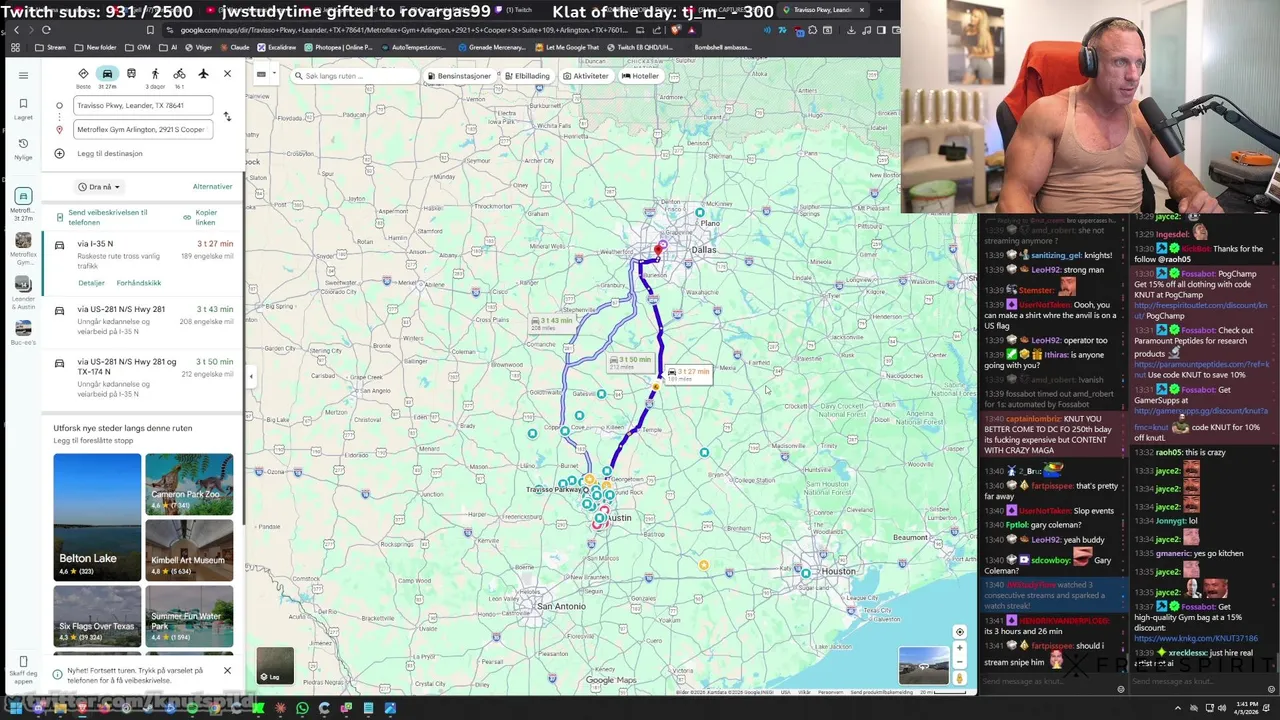This screenshot has width=1280, height=720.
Task: Close the directions panel
Action: tap(227, 74)
